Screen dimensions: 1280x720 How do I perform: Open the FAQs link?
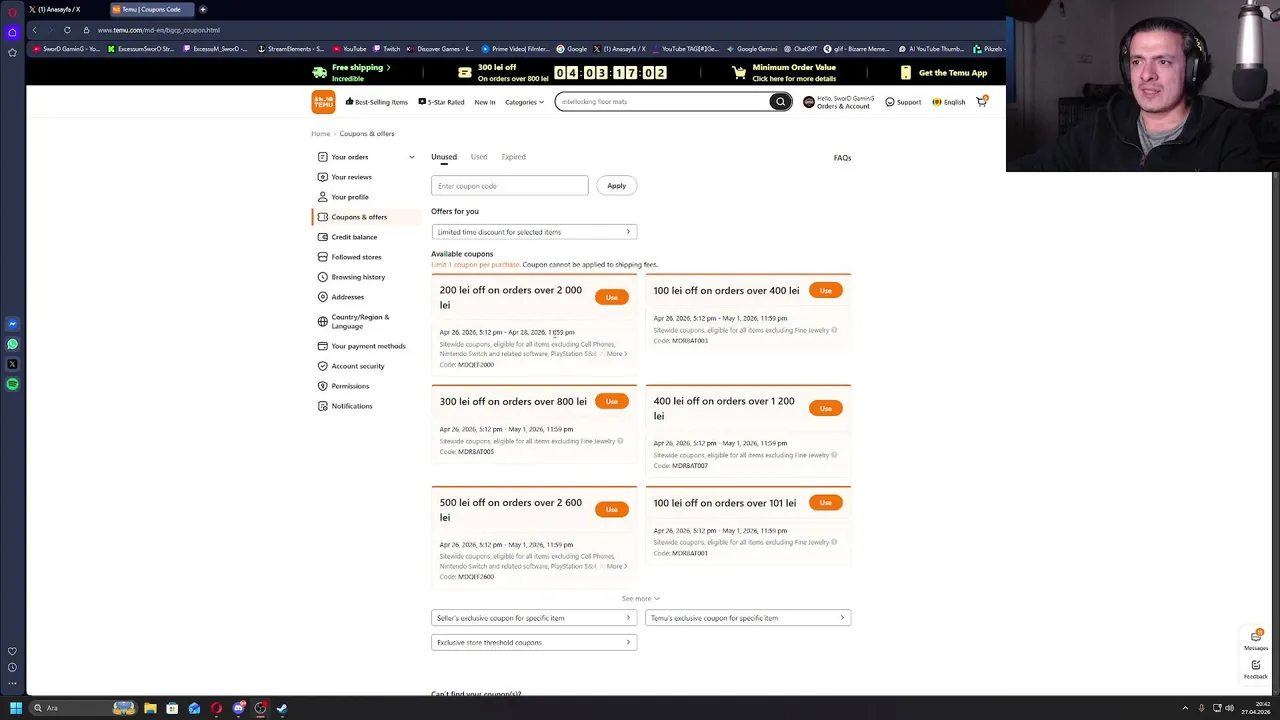(x=842, y=158)
